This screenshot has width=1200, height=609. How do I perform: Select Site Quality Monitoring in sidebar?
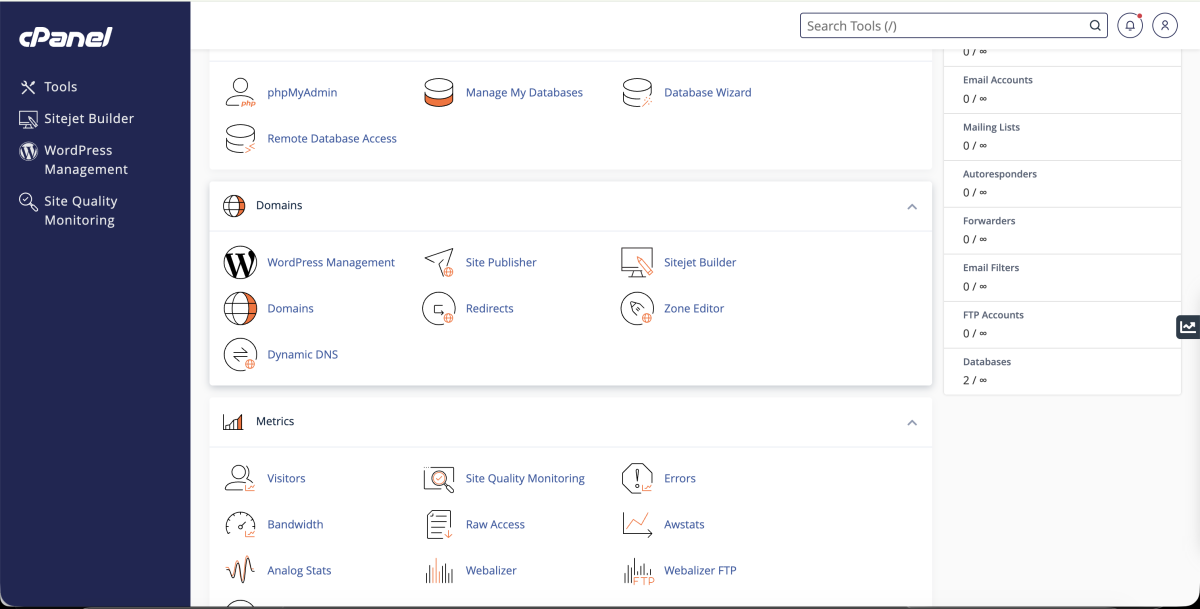(80, 210)
